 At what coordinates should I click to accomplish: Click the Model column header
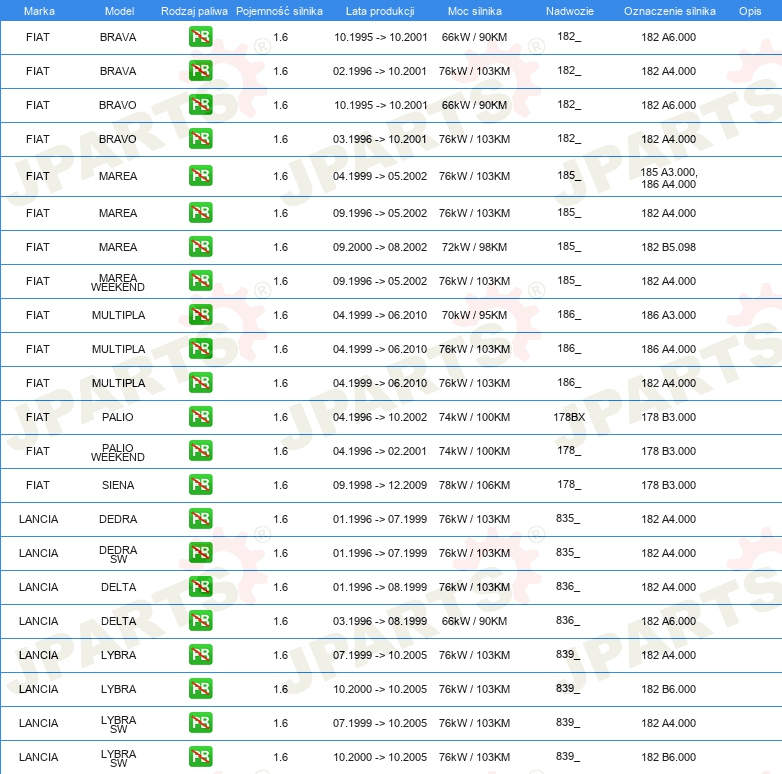[119, 11]
